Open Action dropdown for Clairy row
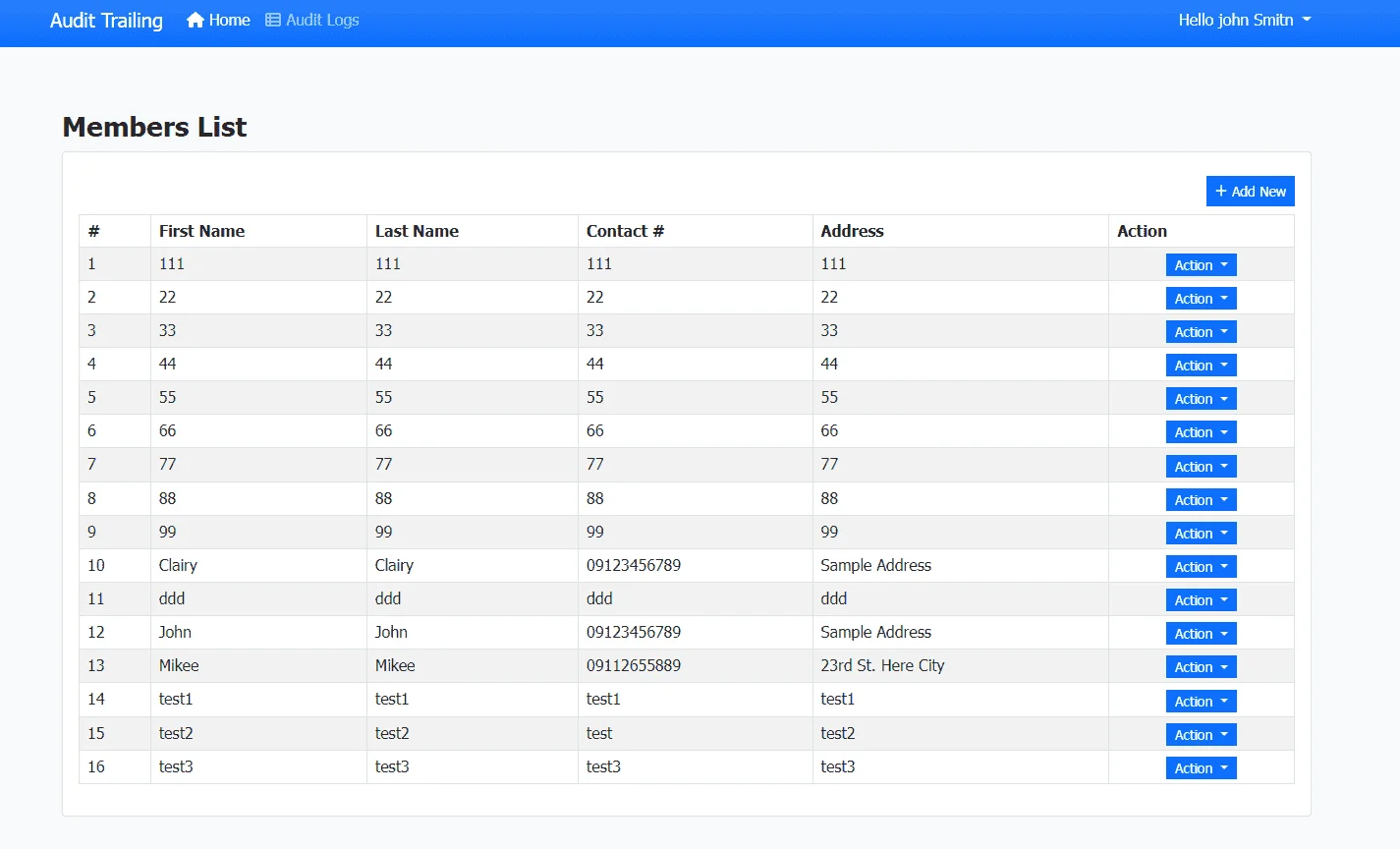This screenshot has height=849, width=1400. (x=1201, y=567)
